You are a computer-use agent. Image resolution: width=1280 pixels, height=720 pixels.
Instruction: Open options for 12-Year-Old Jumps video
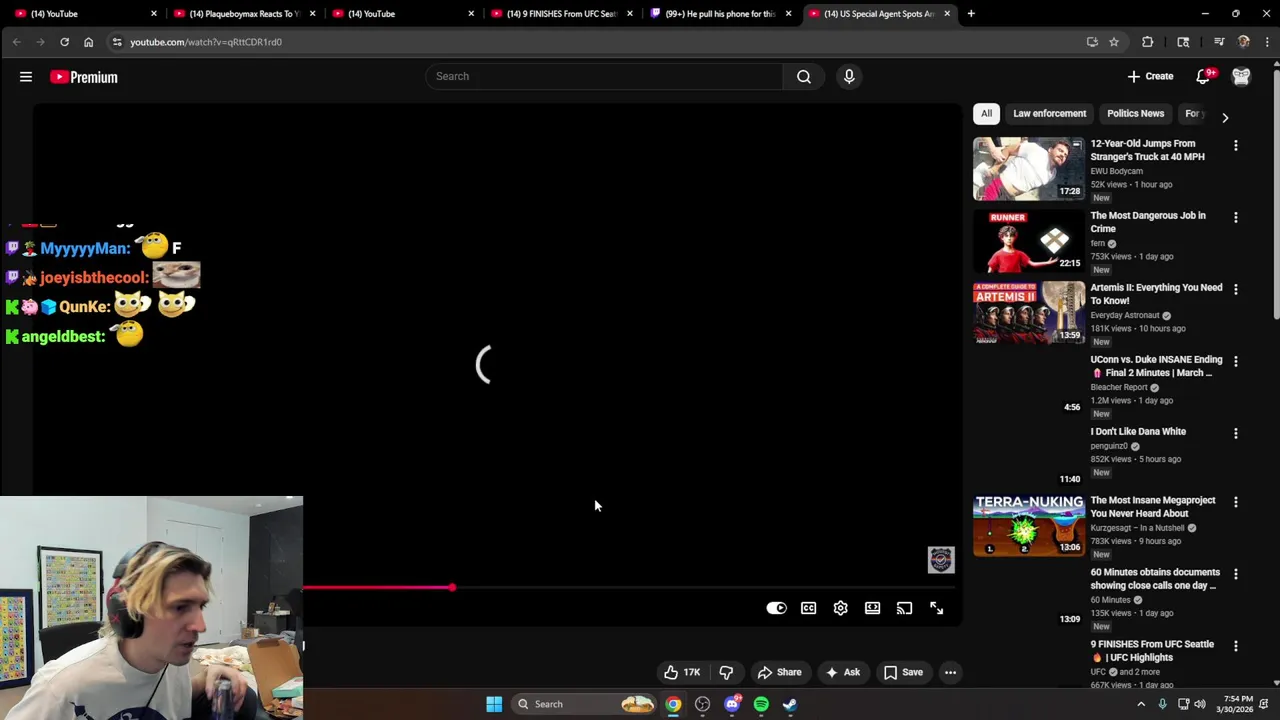[1236, 146]
